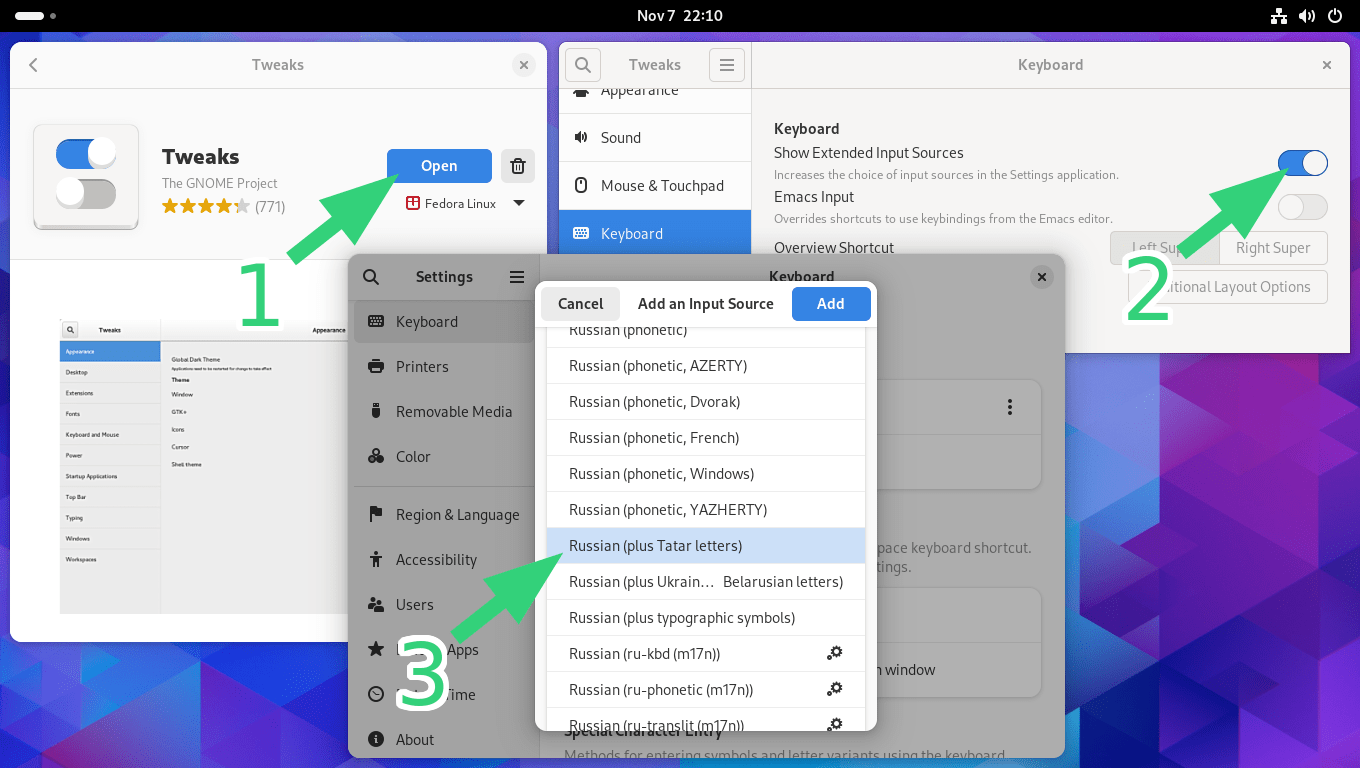The height and width of the screenshot is (768, 1360).
Task: Uninstall Tweaks using the trash icon
Action: pyautogui.click(x=517, y=166)
